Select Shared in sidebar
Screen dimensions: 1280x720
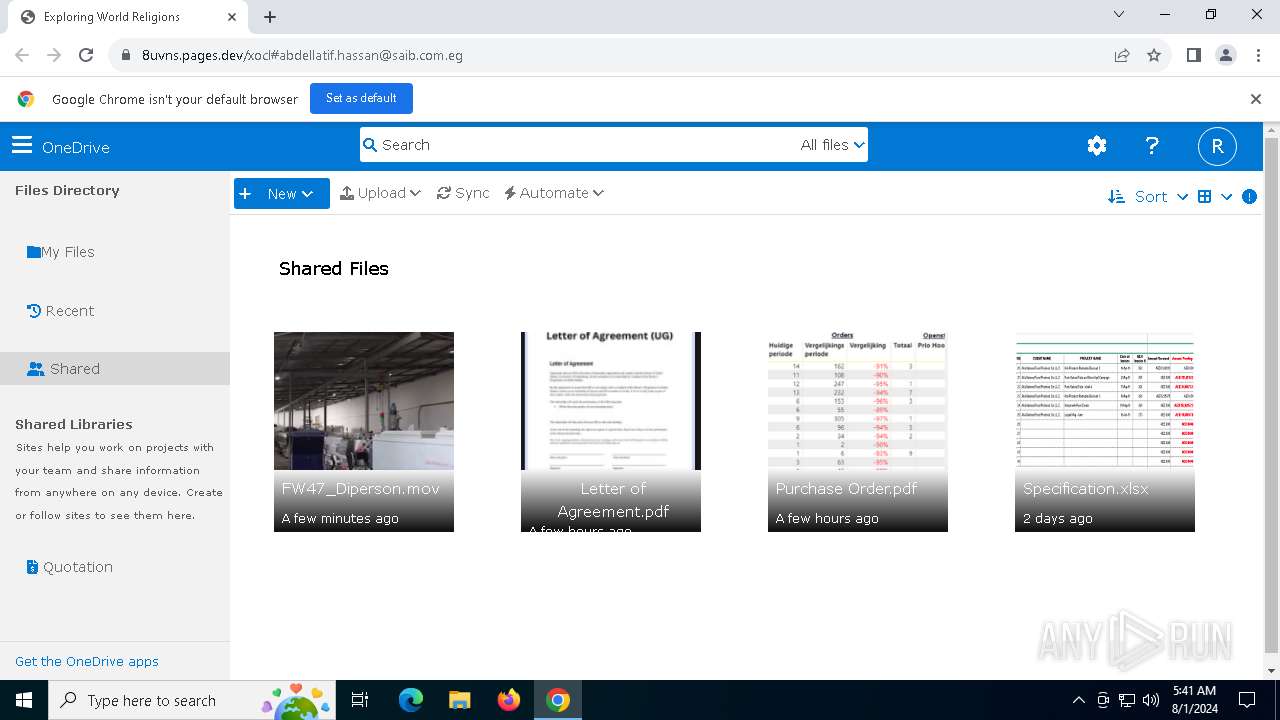pyautogui.click(x=115, y=368)
